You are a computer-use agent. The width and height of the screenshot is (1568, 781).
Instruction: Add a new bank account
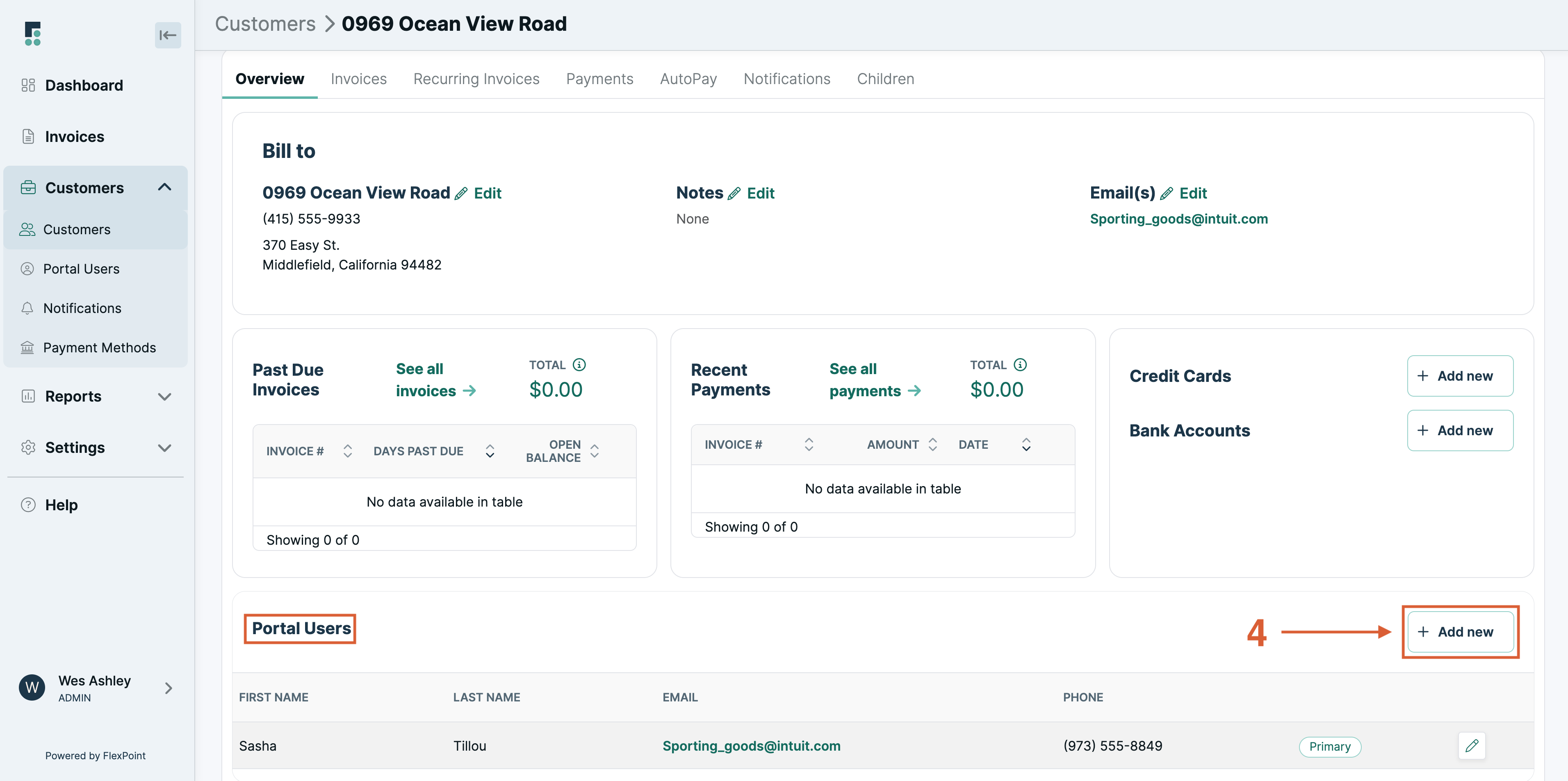pos(1460,430)
